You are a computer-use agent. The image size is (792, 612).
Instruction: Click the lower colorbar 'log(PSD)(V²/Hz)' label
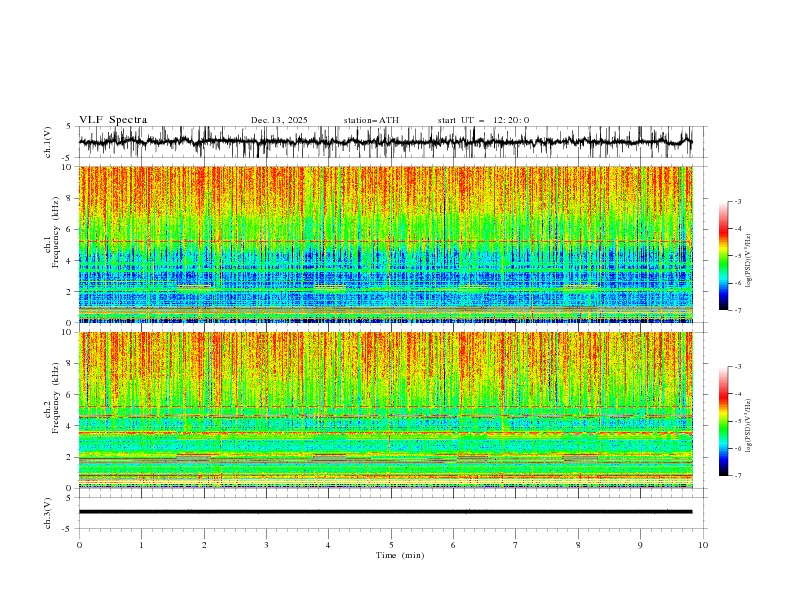click(x=749, y=426)
